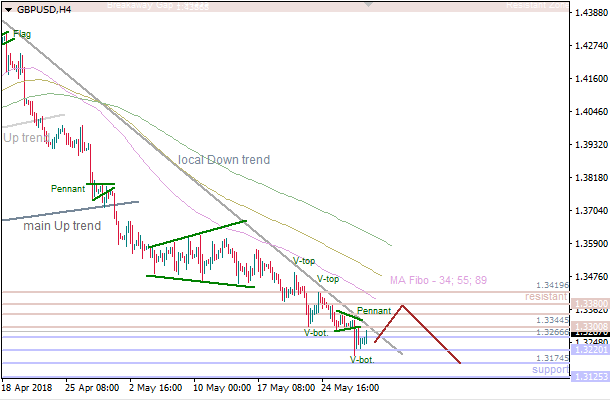Select the 1.32201 support price tag
This screenshot has height=400, width=610.
click(588, 351)
